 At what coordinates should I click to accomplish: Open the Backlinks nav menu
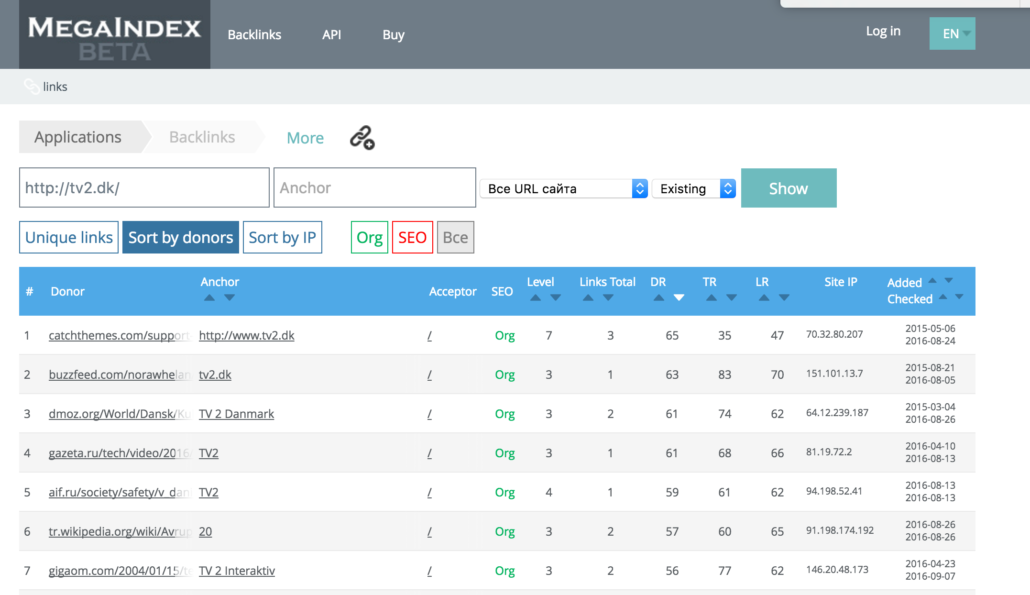(254, 35)
